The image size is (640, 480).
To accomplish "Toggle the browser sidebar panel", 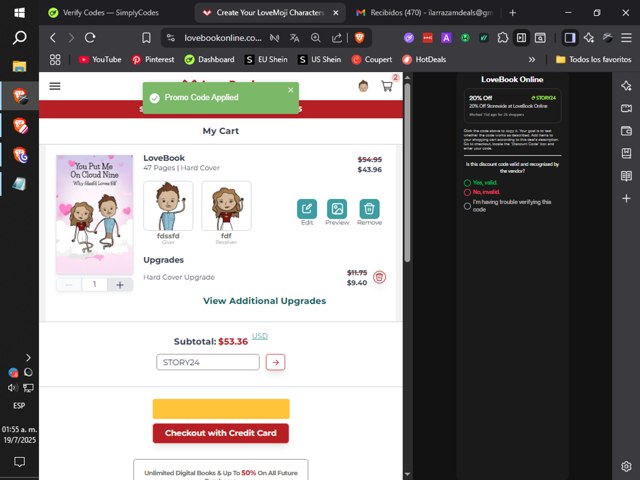I will [x=570, y=38].
